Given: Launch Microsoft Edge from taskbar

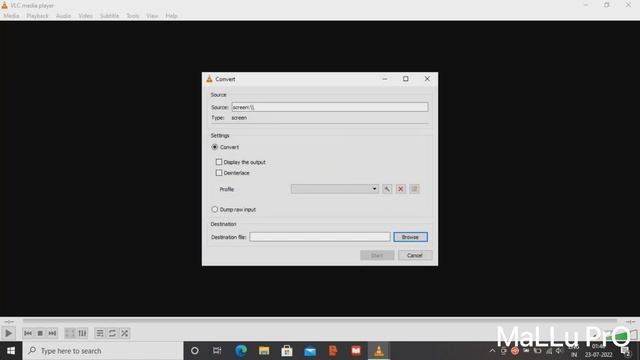Looking at the screenshot, I should pyautogui.click(x=241, y=351).
